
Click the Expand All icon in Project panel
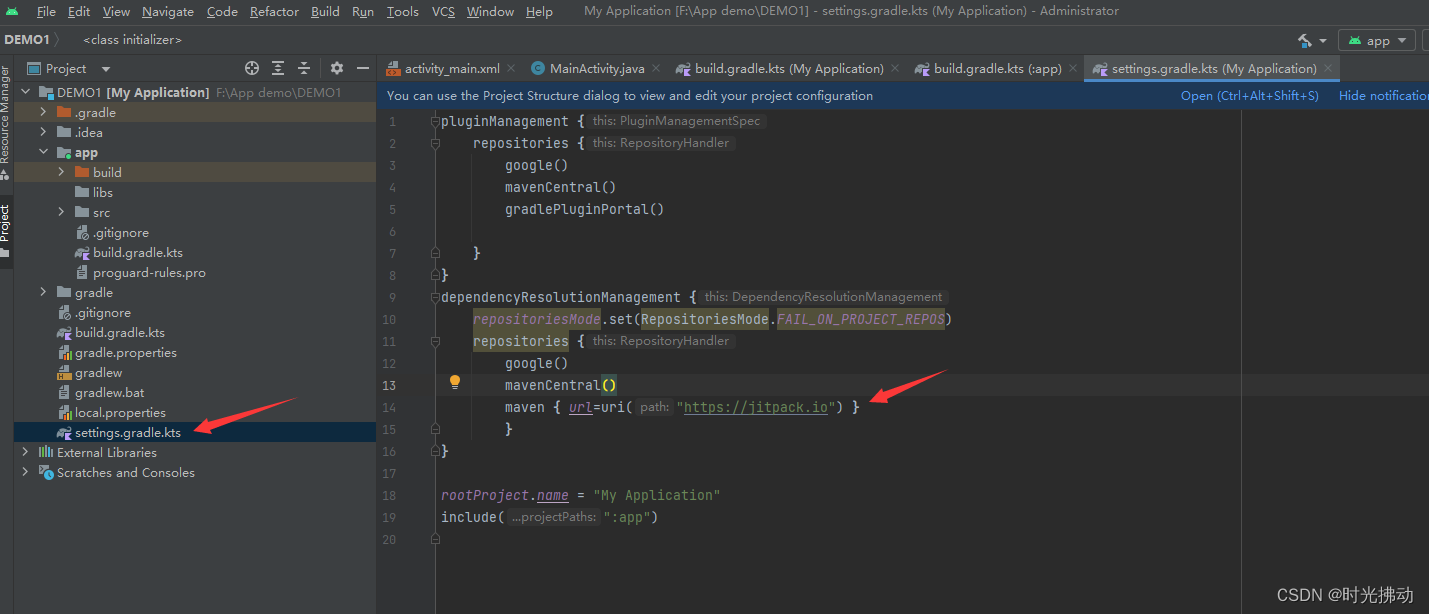[x=277, y=68]
